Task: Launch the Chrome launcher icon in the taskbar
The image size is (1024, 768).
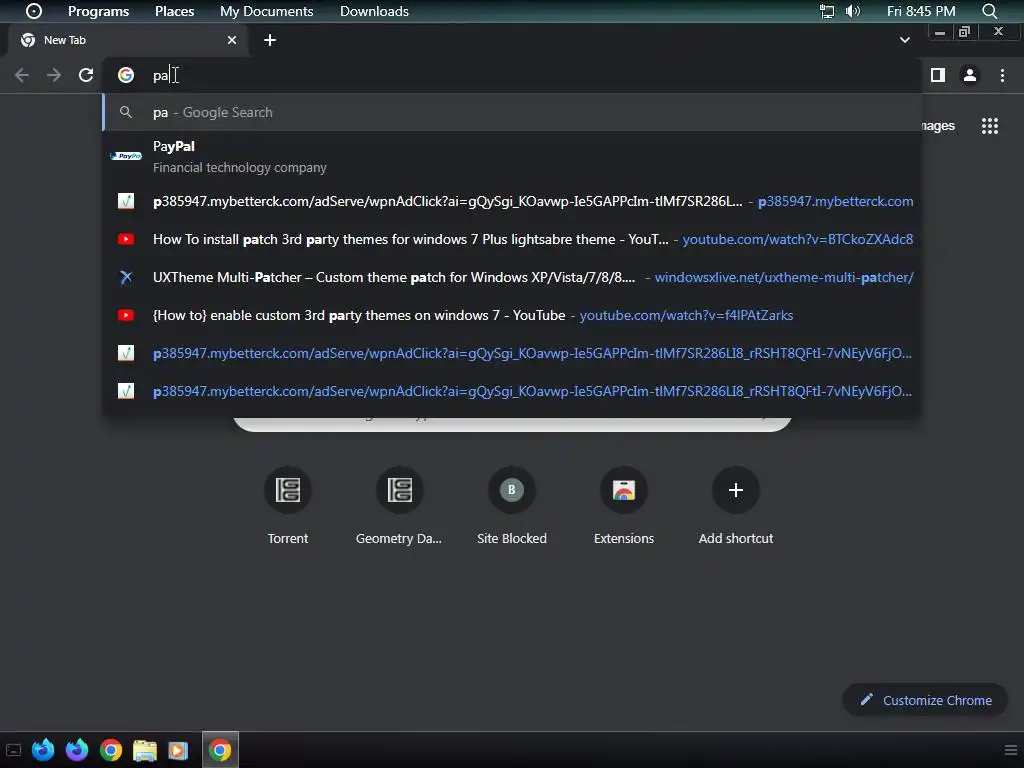Action: [111, 750]
